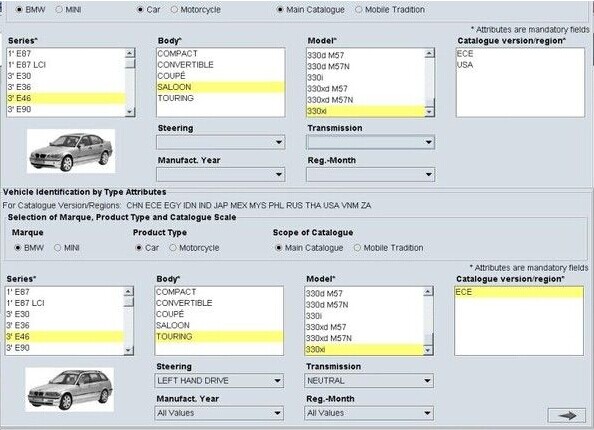Select BMW under Marque in lower panel
This screenshot has width=594, height=430.
(17, 248)
